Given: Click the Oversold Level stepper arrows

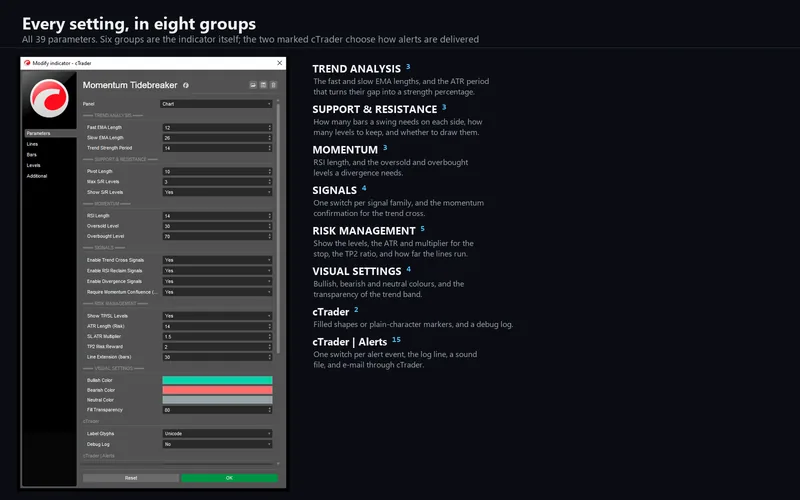Looking at the screenshot, I should 270,226.
